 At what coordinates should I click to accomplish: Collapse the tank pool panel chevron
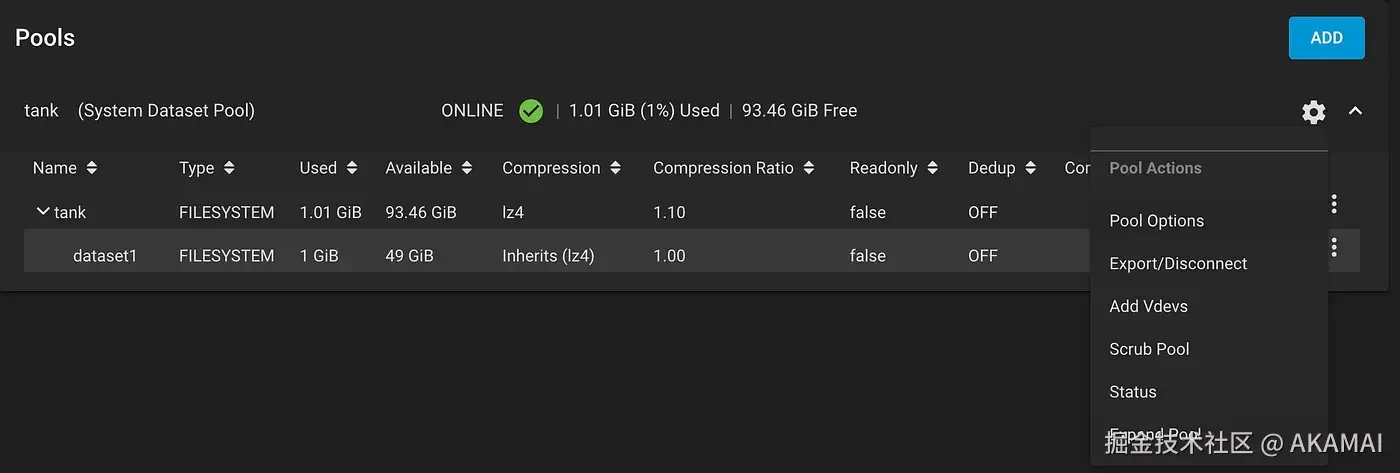click(1355, 111)
